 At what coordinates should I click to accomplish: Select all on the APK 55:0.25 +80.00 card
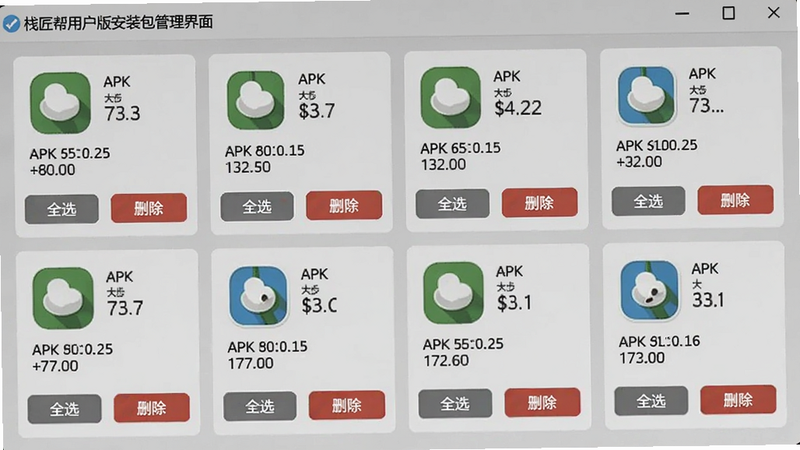click(62, 209)
